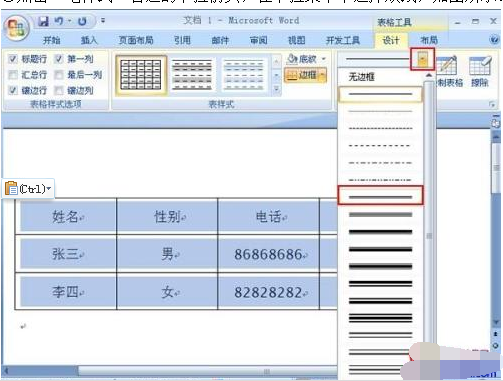This screenshot has height=381, width=503.
Task: Open the 开始 ribbon tab
Action: 52,40
